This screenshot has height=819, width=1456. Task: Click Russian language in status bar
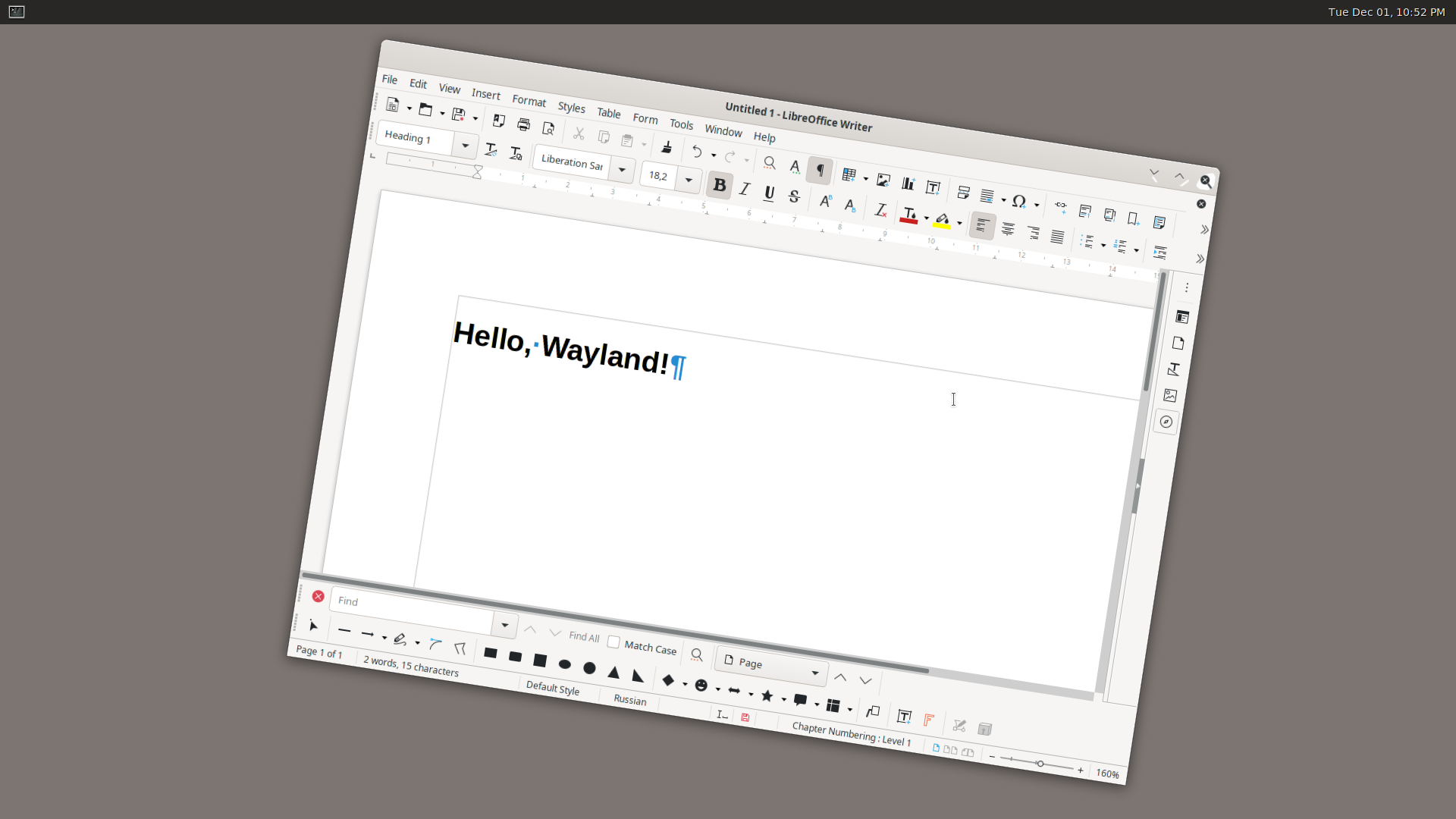(630, 699)
